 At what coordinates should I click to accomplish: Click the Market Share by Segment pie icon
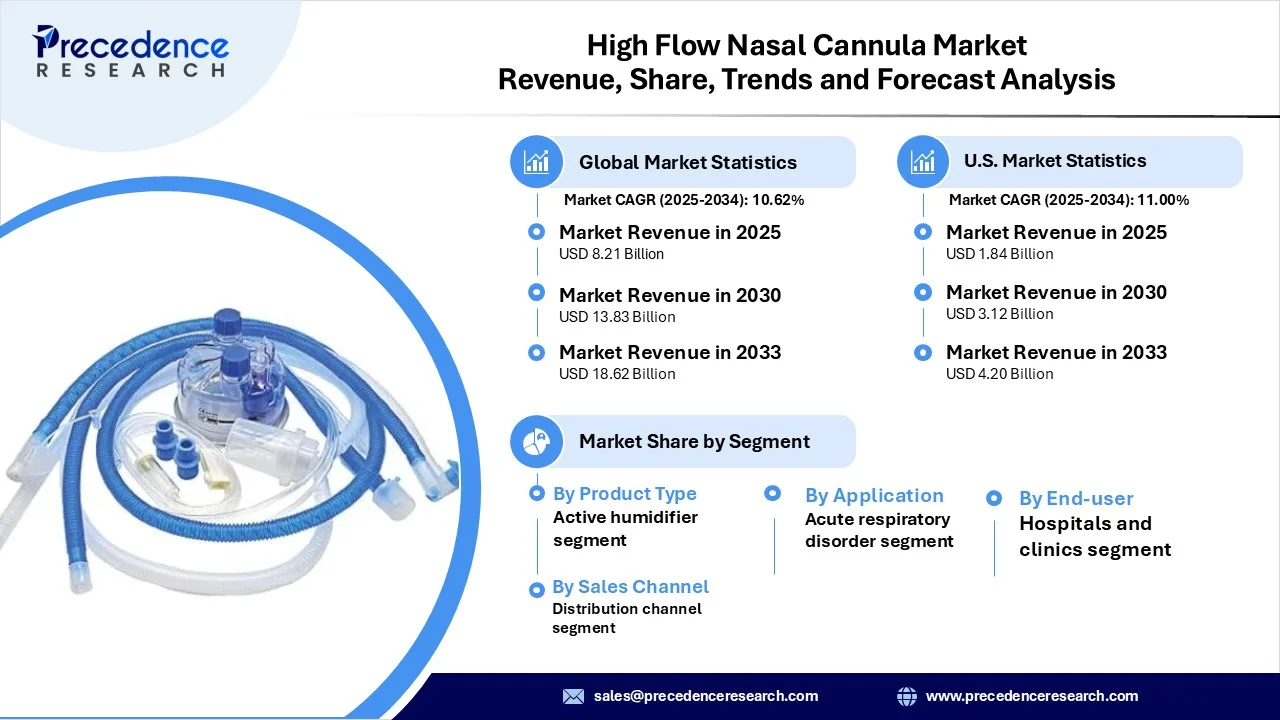537,441
